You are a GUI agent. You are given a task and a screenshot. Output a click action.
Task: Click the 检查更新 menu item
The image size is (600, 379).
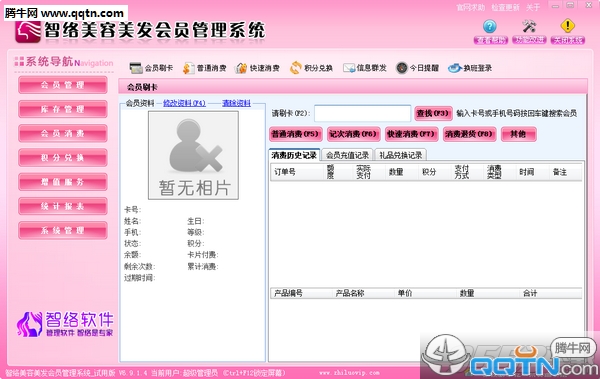505,7
